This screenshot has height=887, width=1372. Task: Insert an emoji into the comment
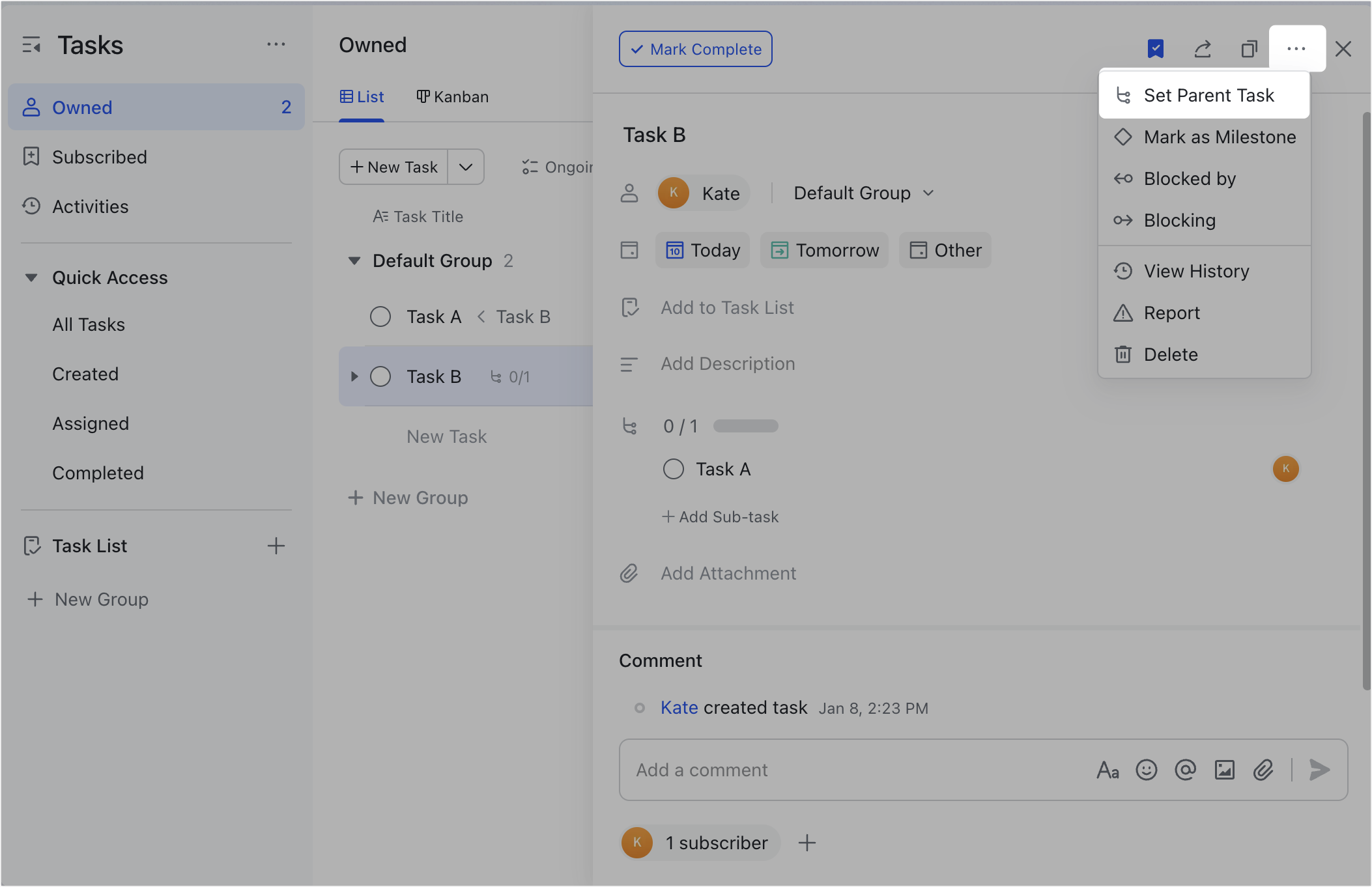tap(1147, 770)
